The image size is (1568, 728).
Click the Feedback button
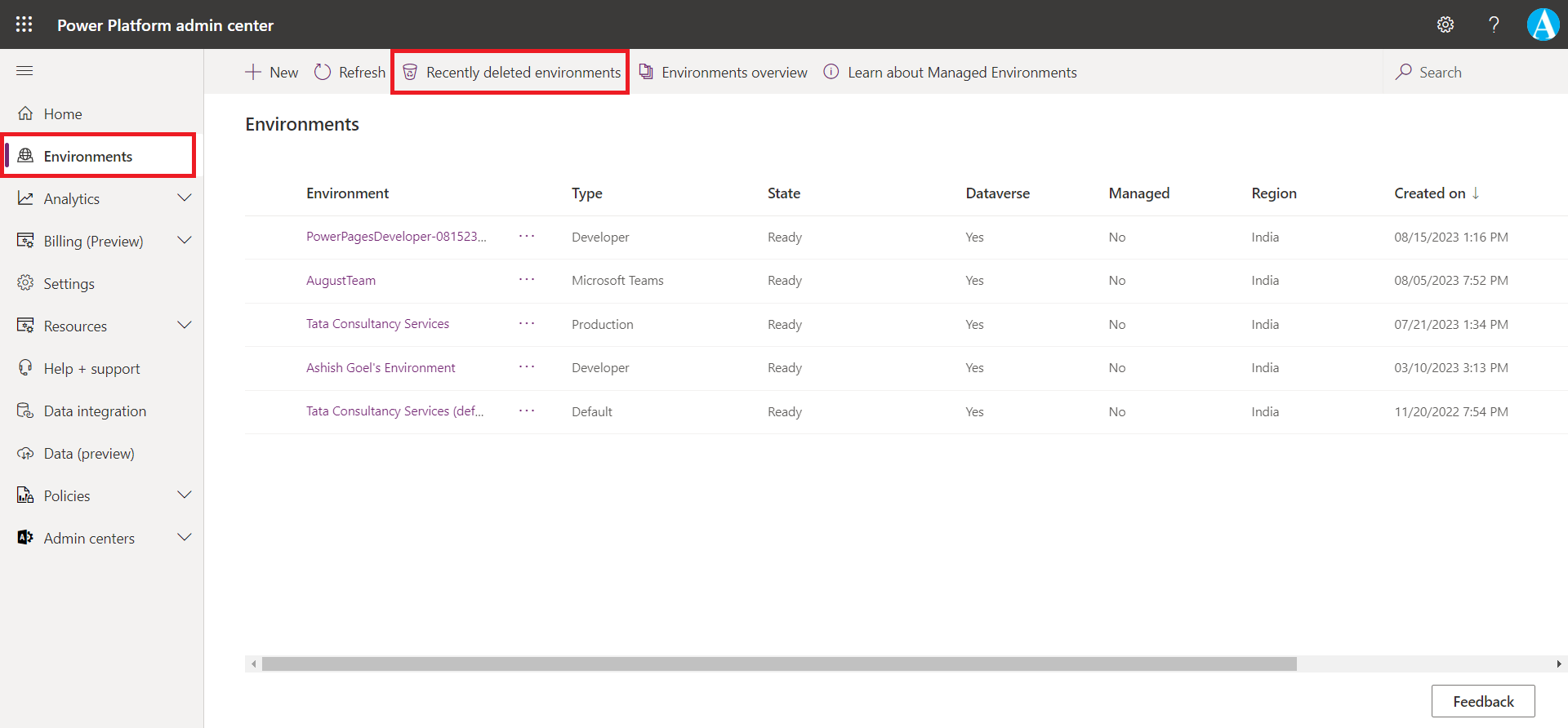click(x=1482, y=701)
